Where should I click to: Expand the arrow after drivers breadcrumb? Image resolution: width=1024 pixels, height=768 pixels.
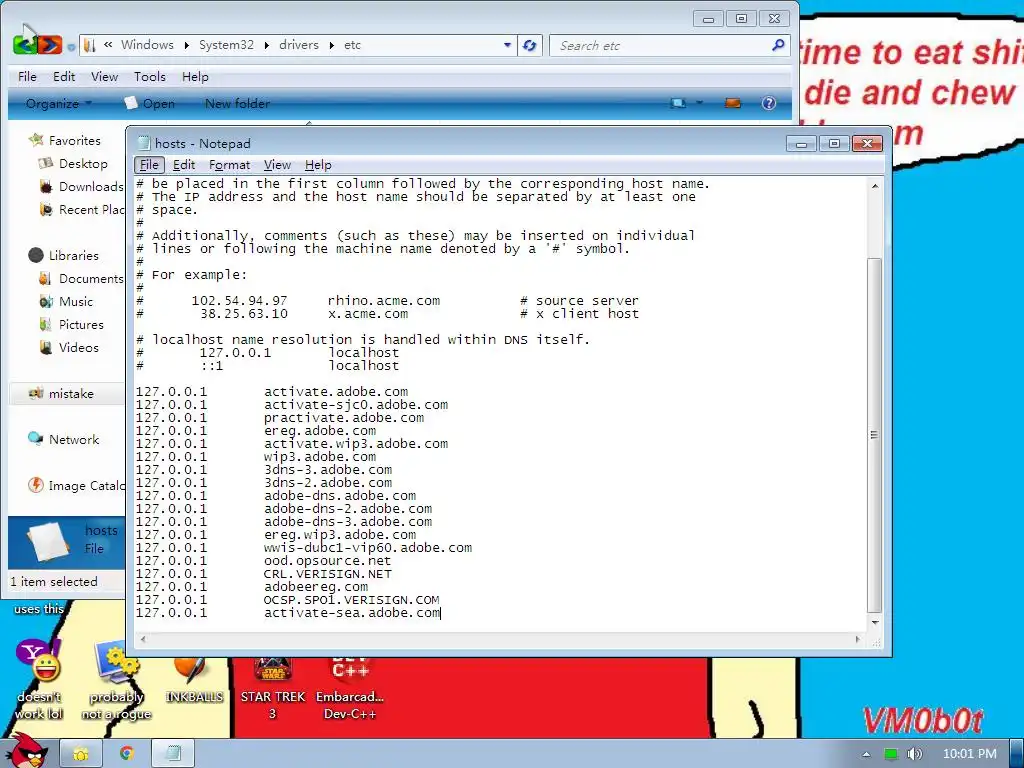click(332, 45)
